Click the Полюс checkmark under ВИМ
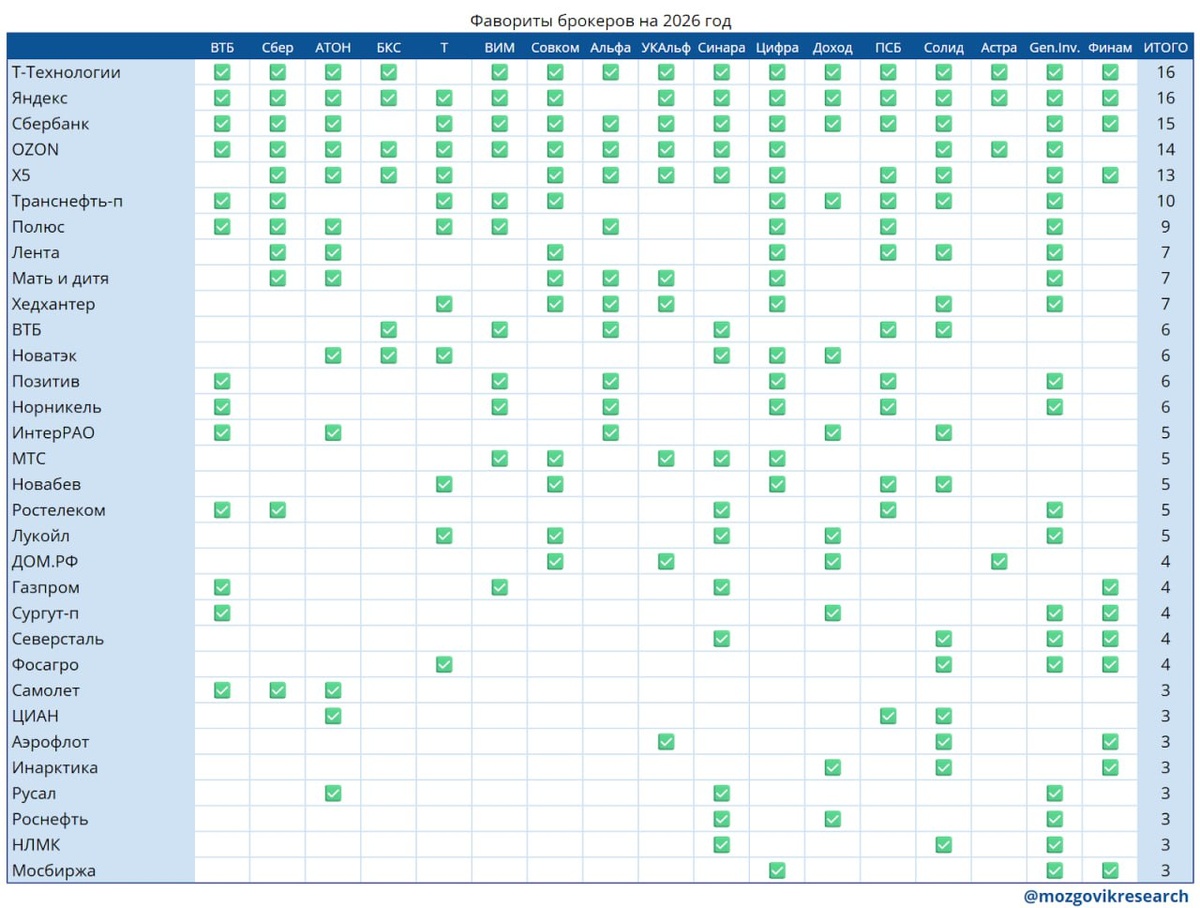This screenshot has width=1200, height=908. (x=499, y=227)
